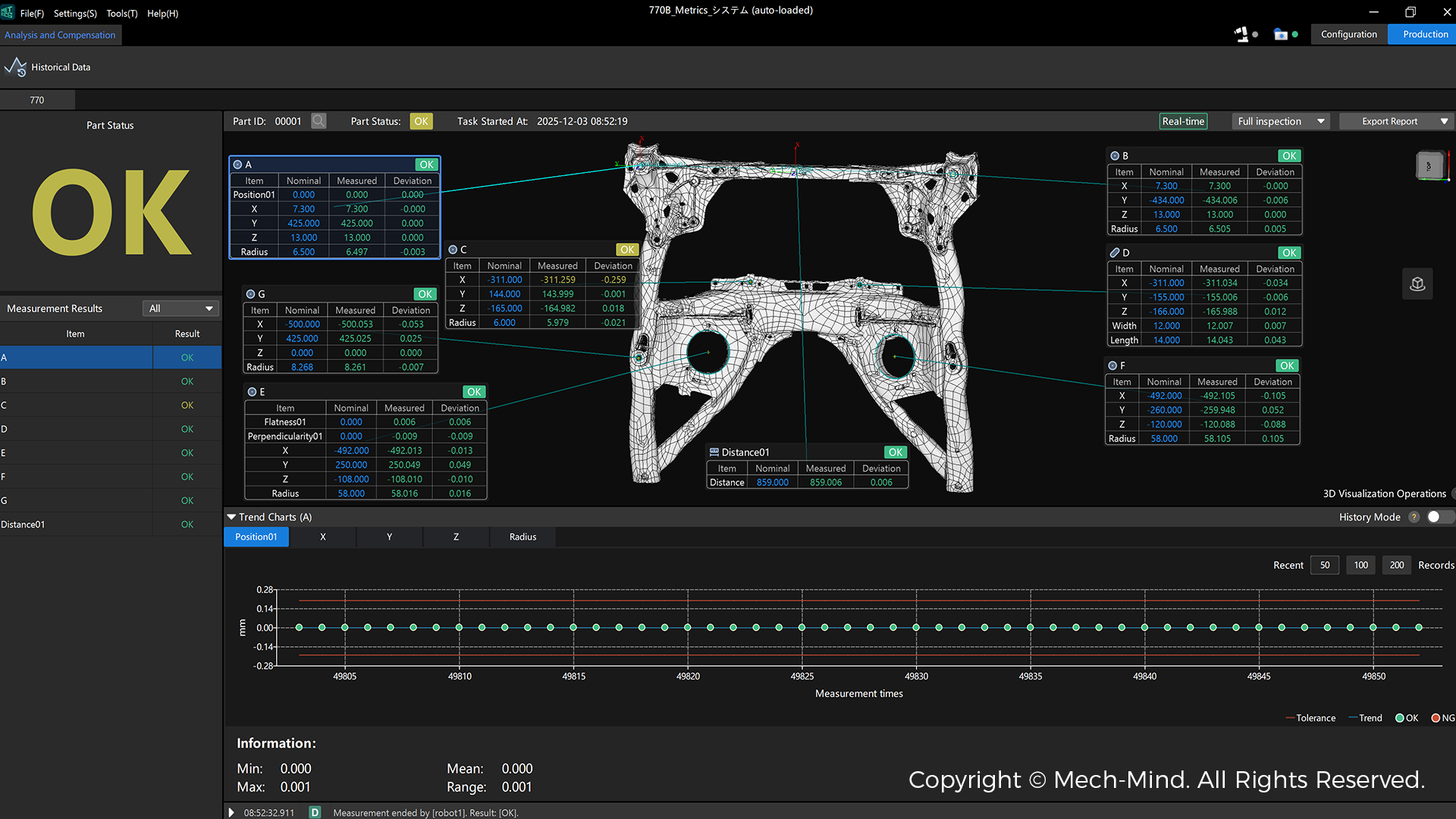
Task: Click the 3D model box icon button
Action: tap(1417, 284)
